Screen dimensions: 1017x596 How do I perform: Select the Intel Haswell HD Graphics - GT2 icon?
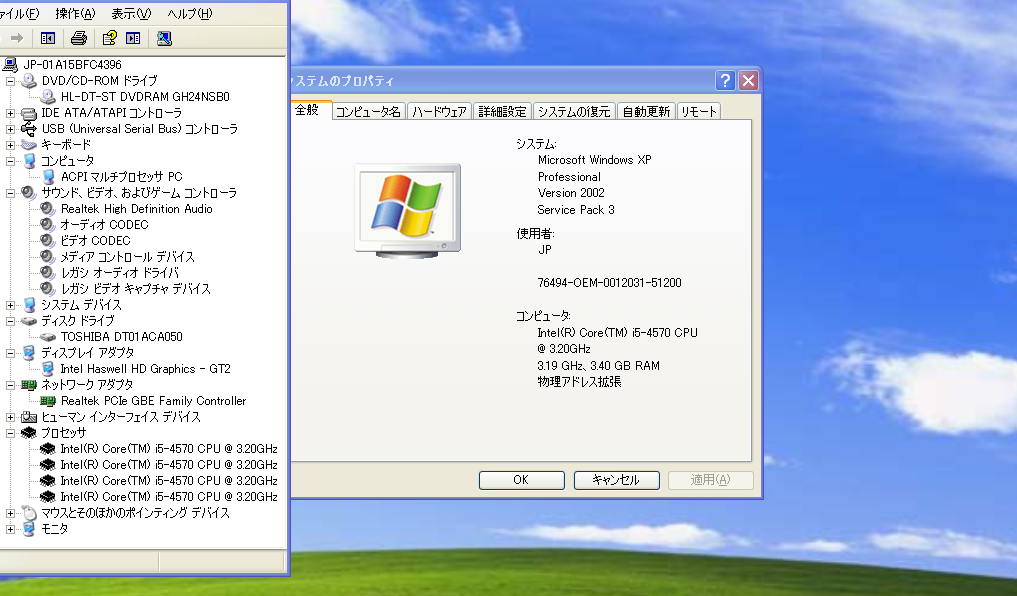click(46, 368)
